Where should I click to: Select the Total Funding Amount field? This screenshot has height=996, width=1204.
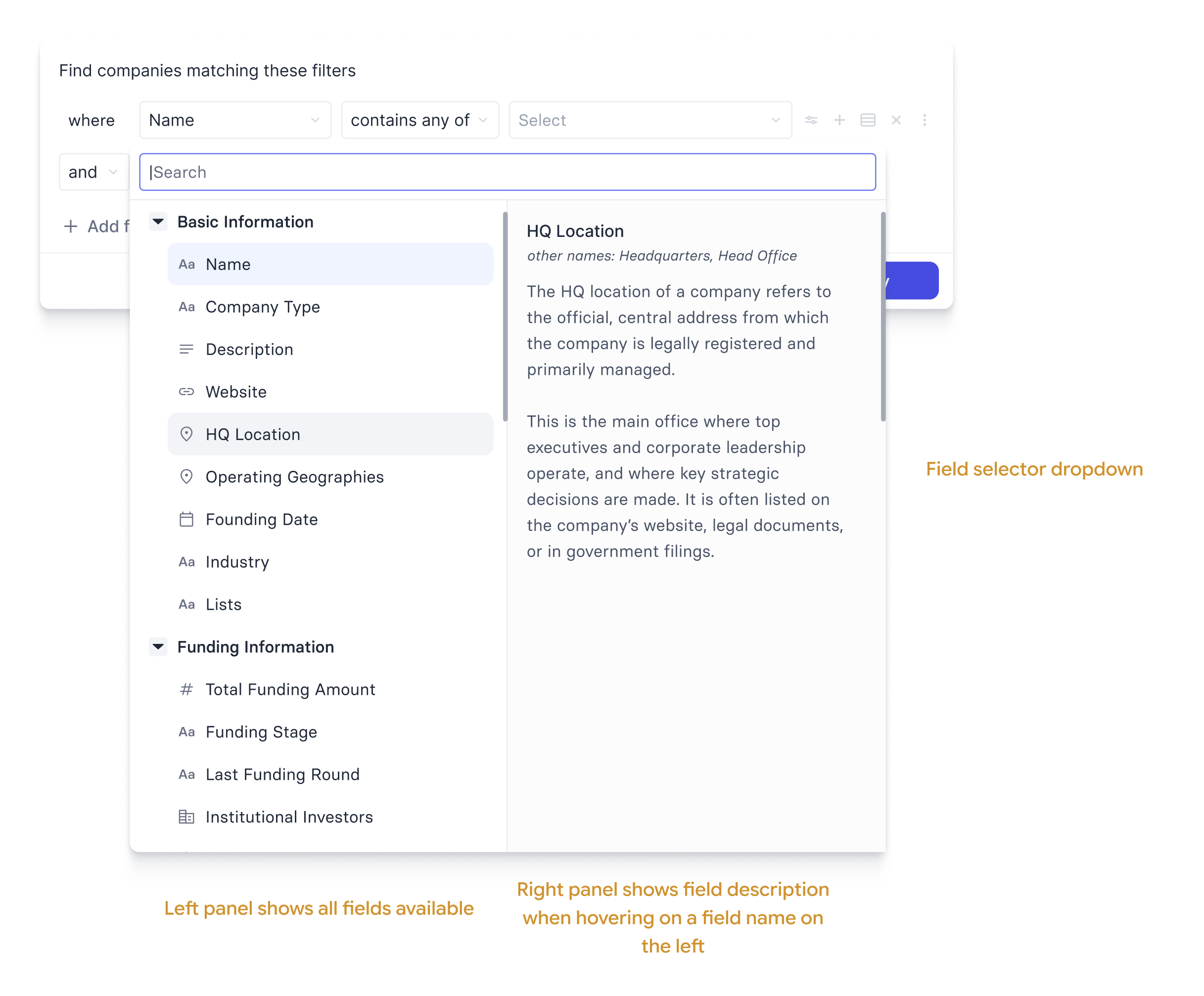point(330,689)
